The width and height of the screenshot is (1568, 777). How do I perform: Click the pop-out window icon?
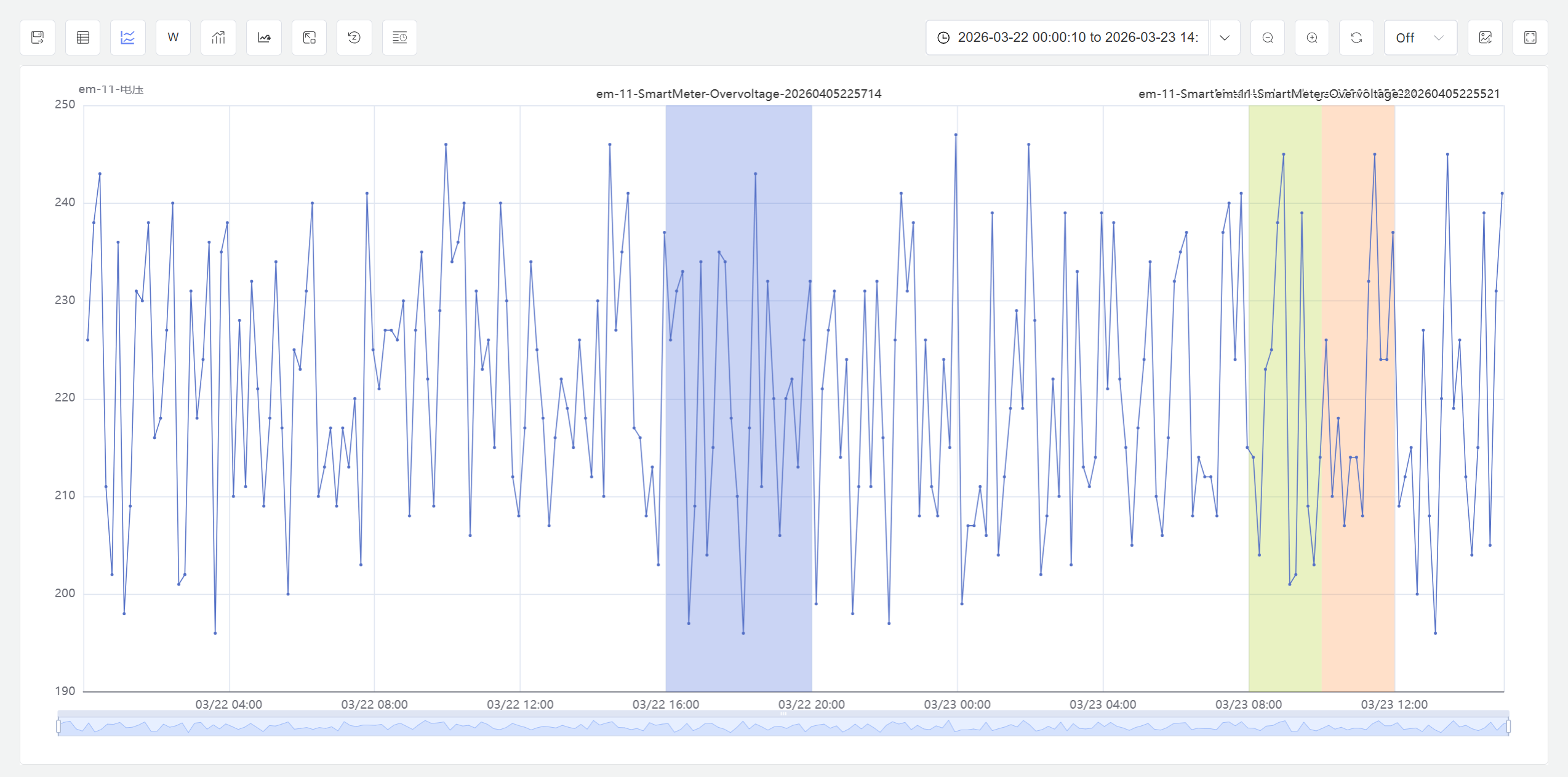point(310,38)
